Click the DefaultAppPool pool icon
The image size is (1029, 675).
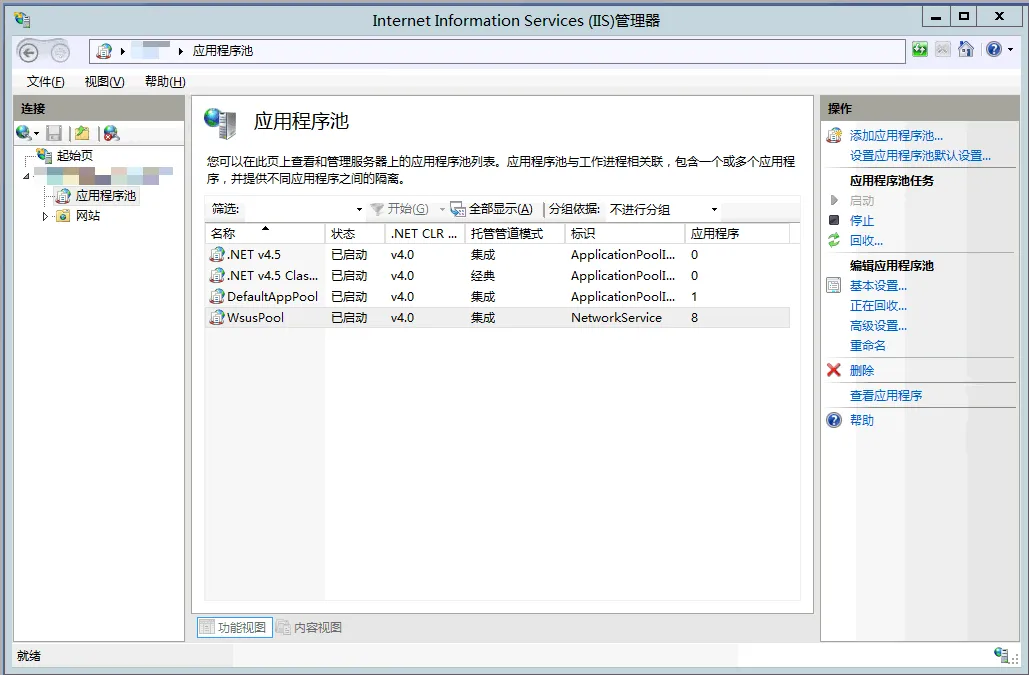click(217, 297)
